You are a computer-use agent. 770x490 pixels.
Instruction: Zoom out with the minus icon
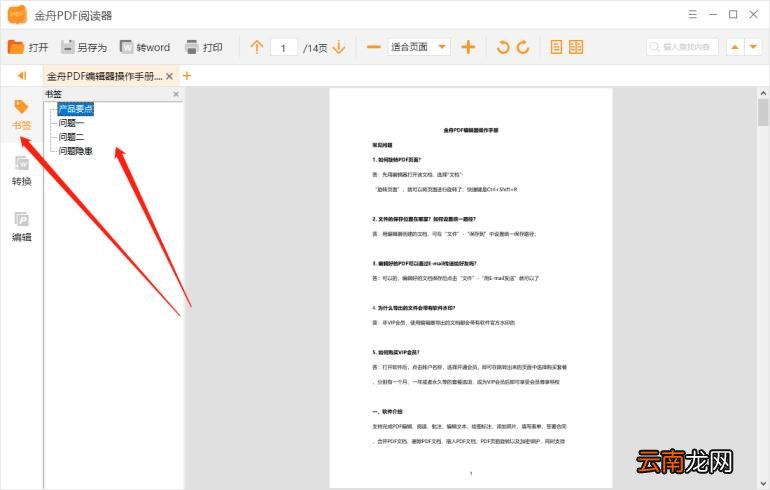[374, 47]
